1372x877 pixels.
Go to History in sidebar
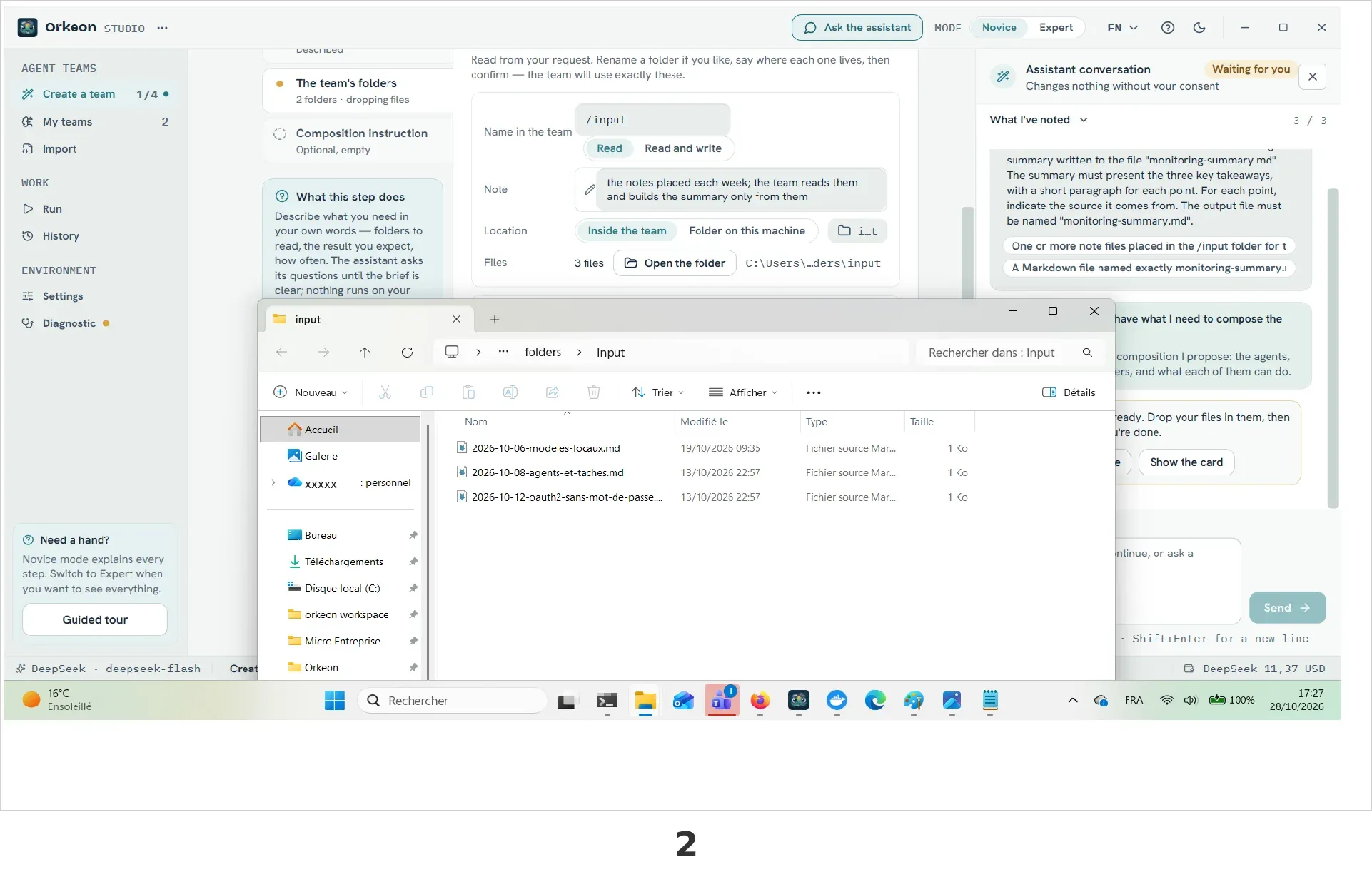94,236
